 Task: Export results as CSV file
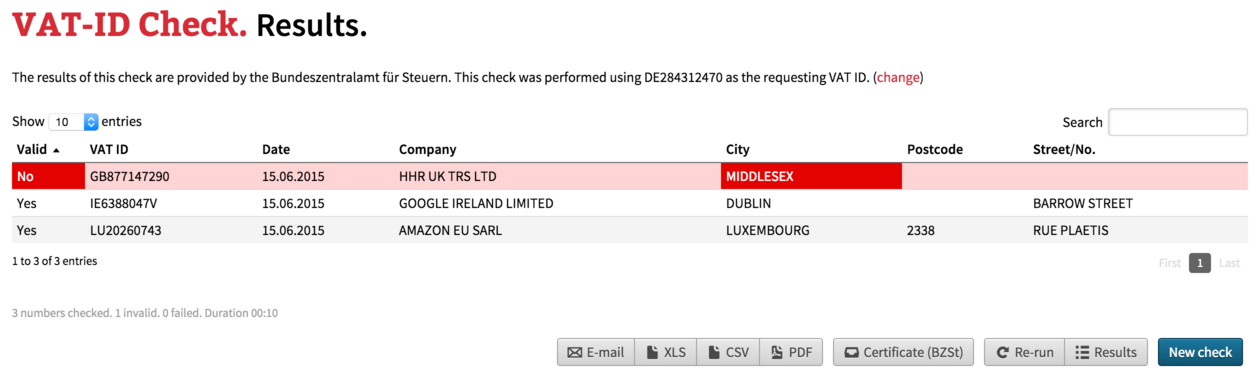pyautogui.click(x=728, y=352)
